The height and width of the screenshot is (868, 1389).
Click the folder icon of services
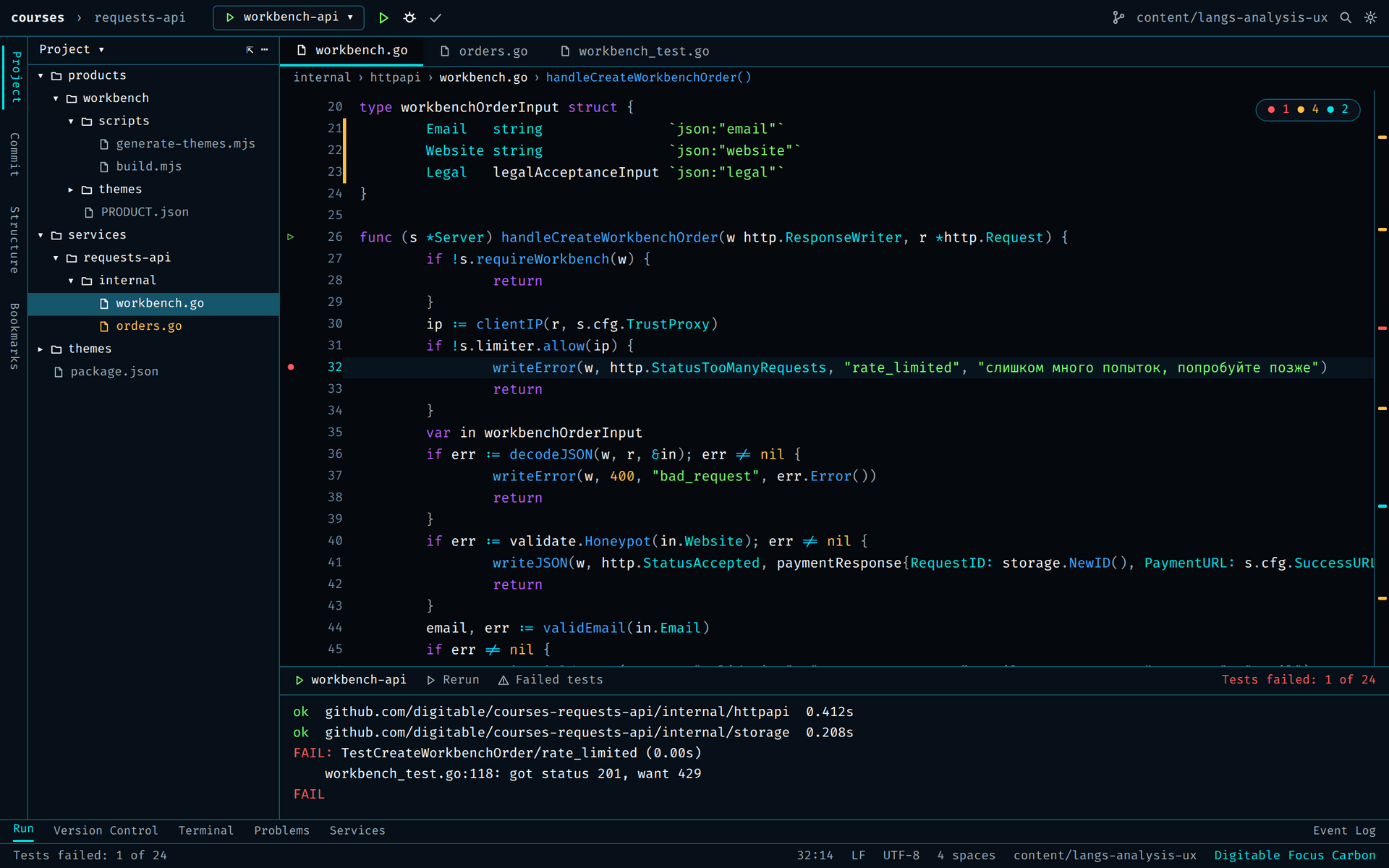[x=56, y=235]
